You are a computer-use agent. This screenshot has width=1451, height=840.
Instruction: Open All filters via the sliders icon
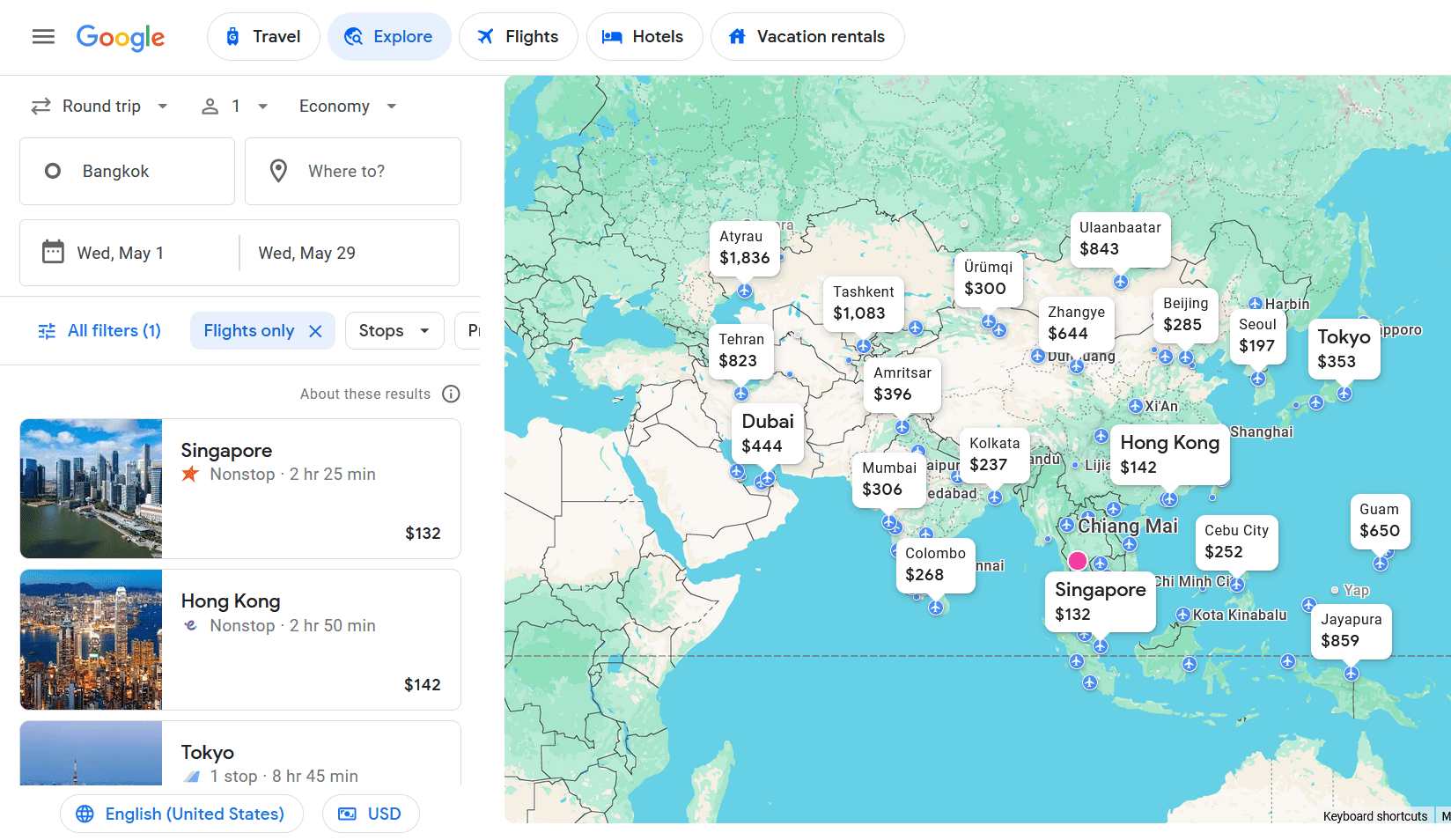[47, 330]
